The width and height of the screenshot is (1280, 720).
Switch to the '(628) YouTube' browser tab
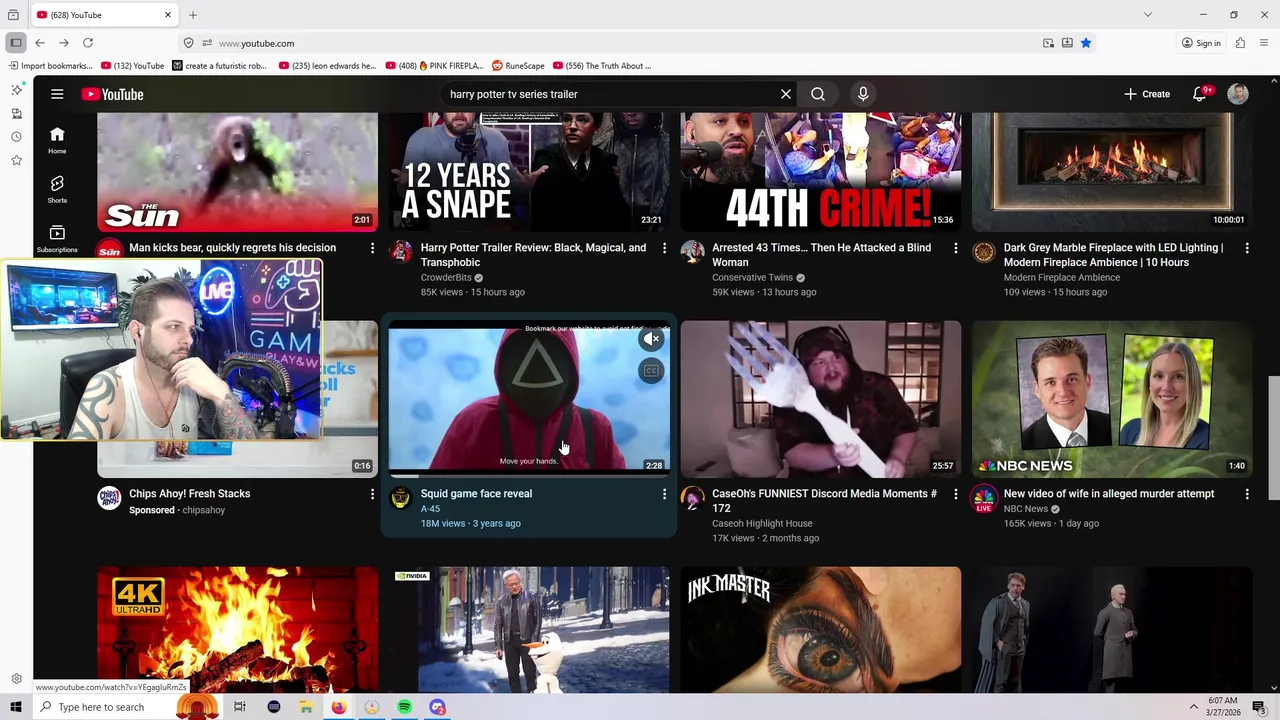pyautogui.click(x=105, y=15)
